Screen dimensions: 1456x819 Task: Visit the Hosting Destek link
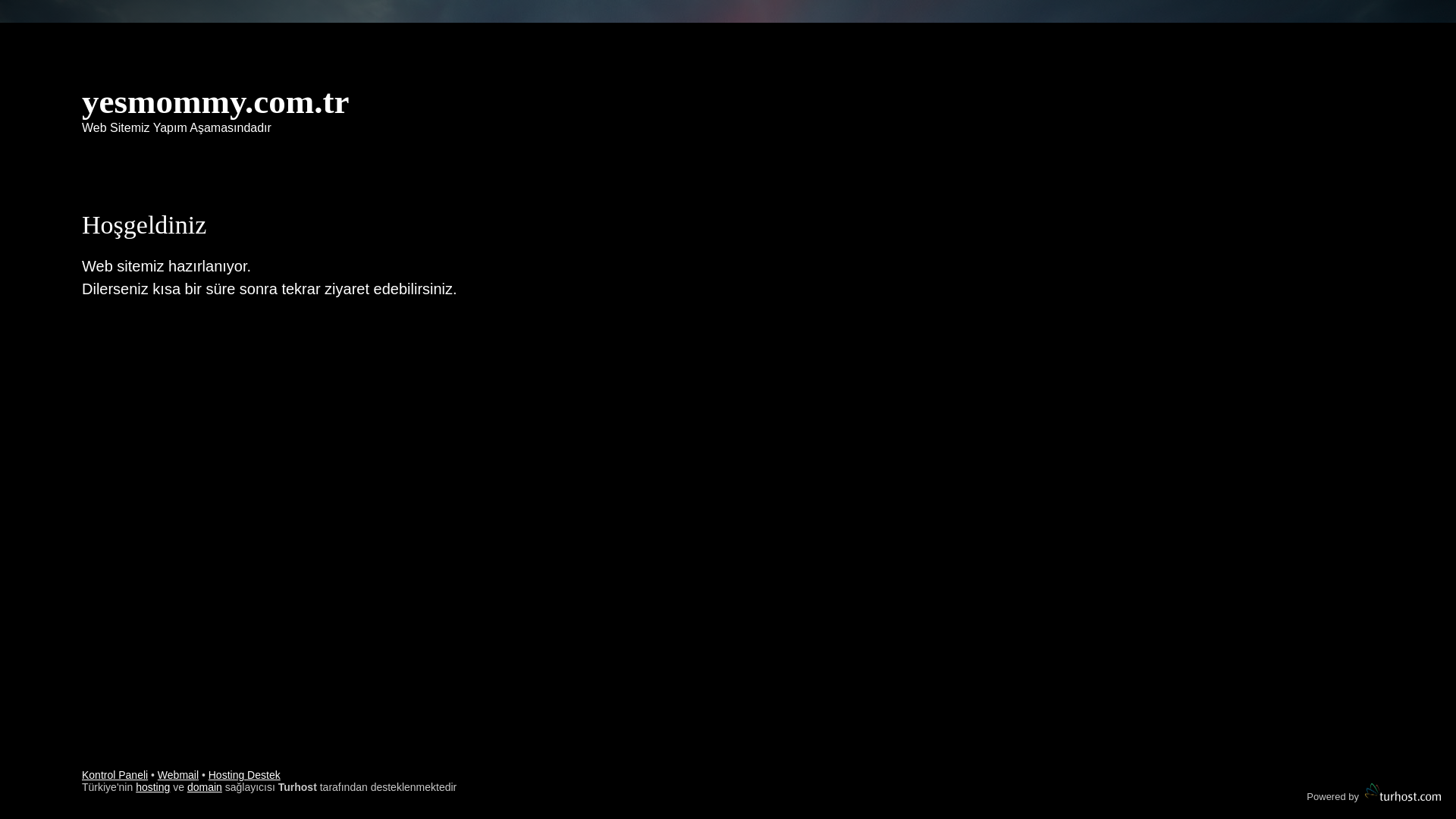[244, 775]
